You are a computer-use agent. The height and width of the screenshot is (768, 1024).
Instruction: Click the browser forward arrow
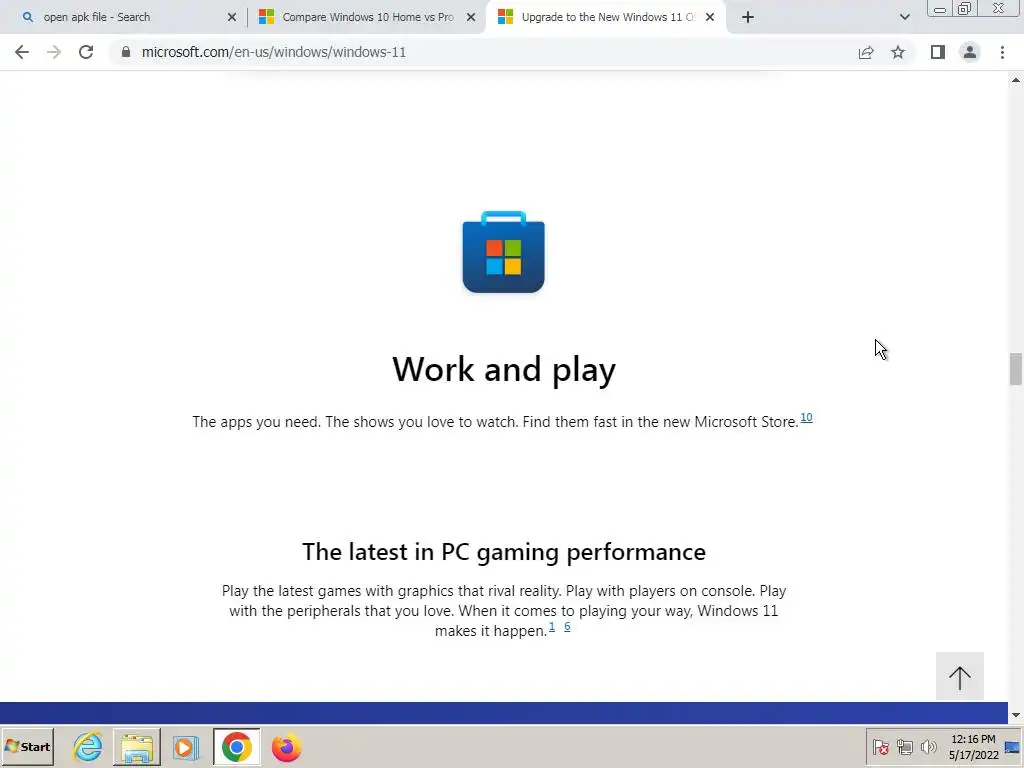tap(54, 52)
